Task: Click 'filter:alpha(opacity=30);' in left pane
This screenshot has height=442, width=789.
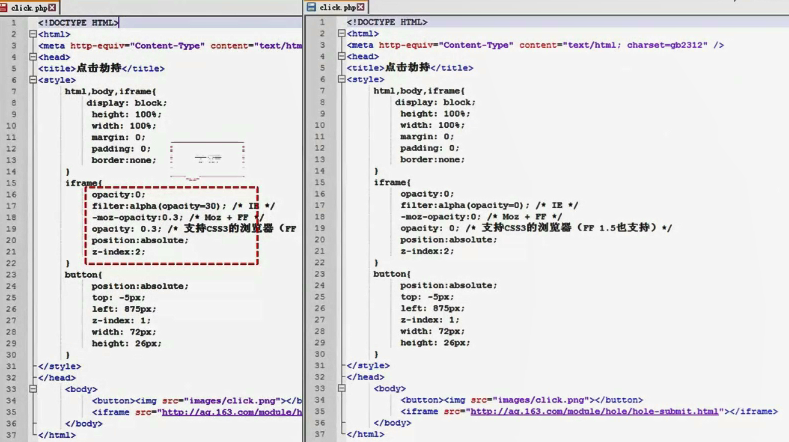Action: [x=159, y=206]
